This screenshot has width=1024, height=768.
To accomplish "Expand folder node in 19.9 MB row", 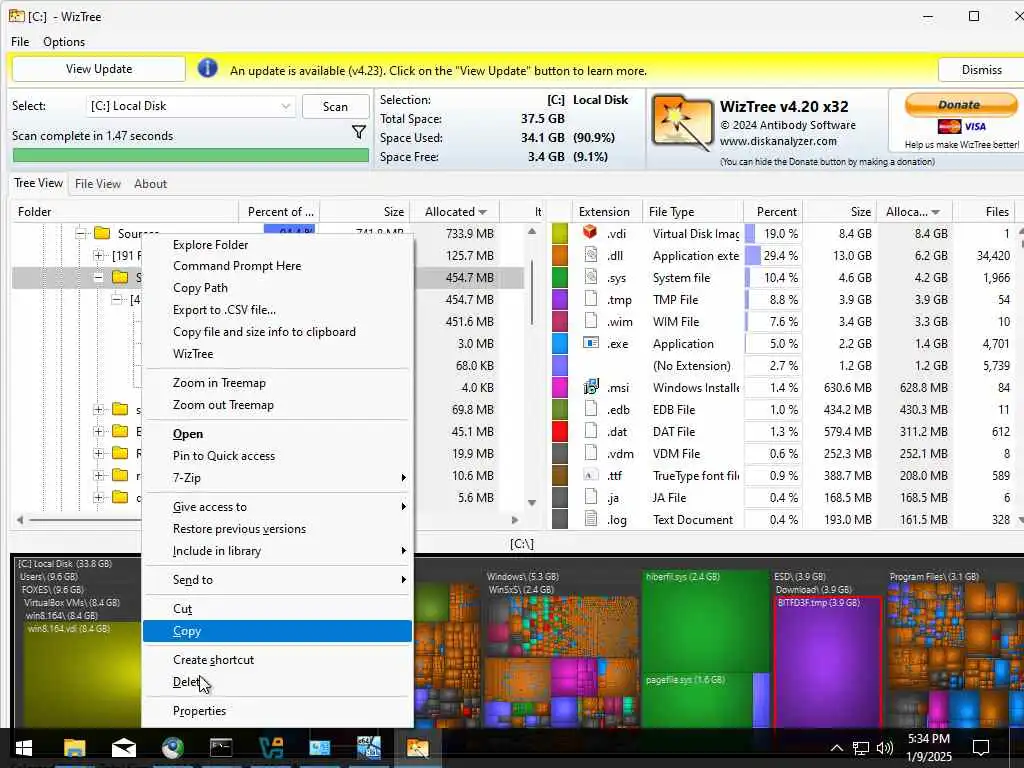I will point(99,453).
